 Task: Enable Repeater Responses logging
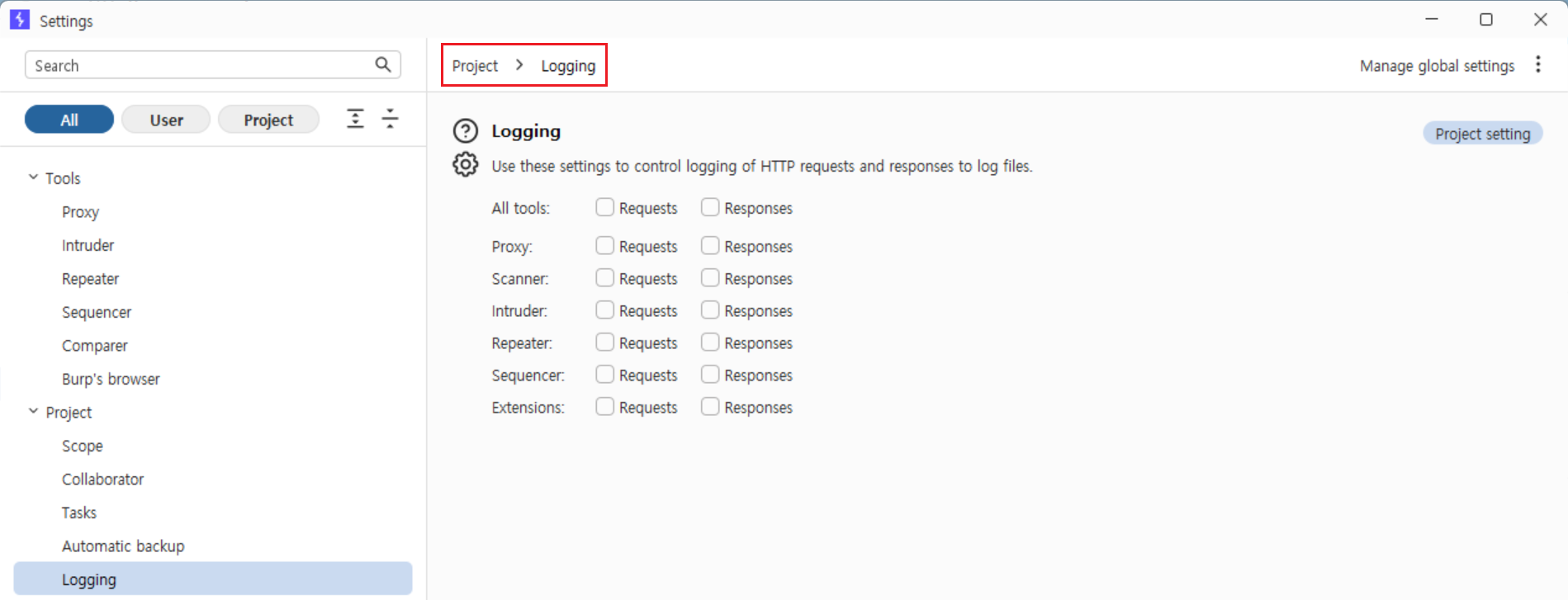pos(710,342)
